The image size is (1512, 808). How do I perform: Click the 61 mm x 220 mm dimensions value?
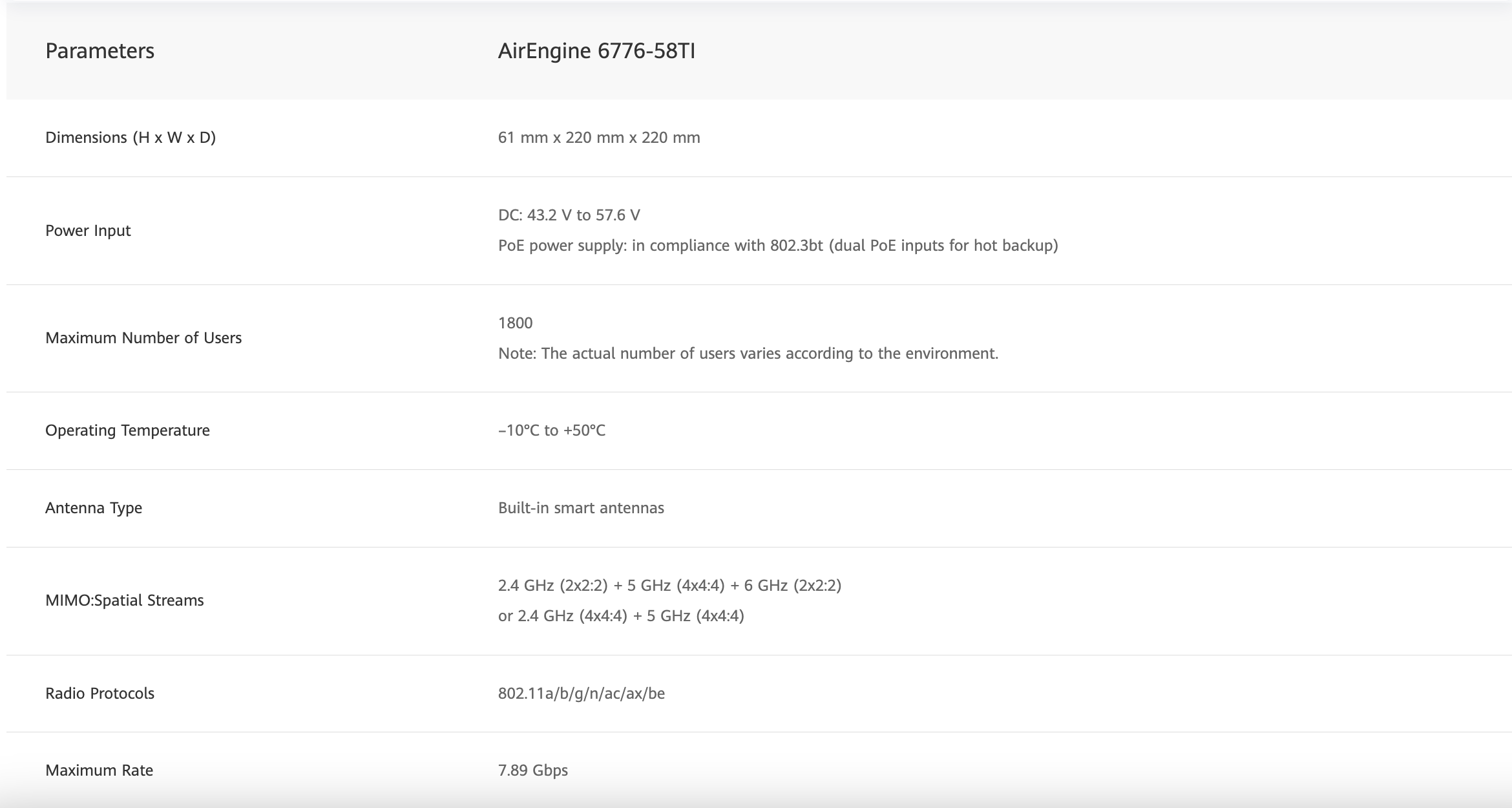pos(599,138)
